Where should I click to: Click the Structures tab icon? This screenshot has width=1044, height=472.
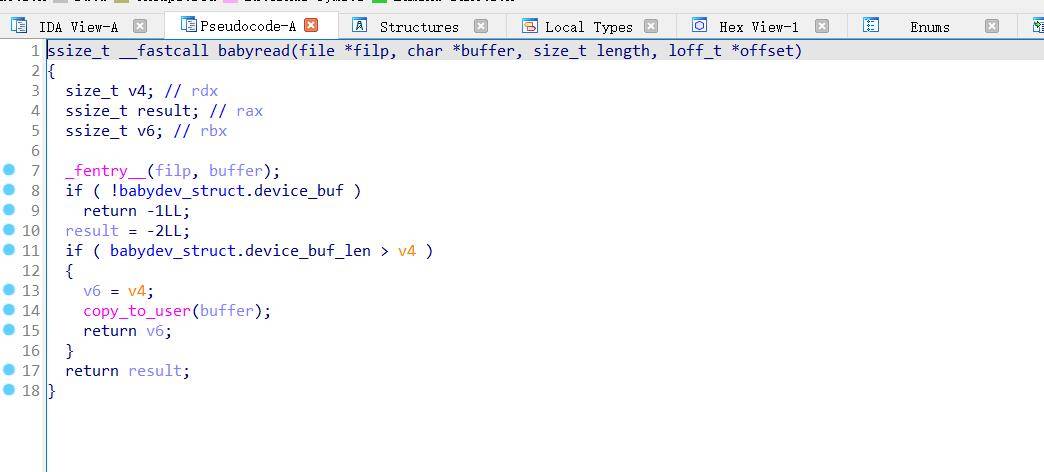(360, 26)
